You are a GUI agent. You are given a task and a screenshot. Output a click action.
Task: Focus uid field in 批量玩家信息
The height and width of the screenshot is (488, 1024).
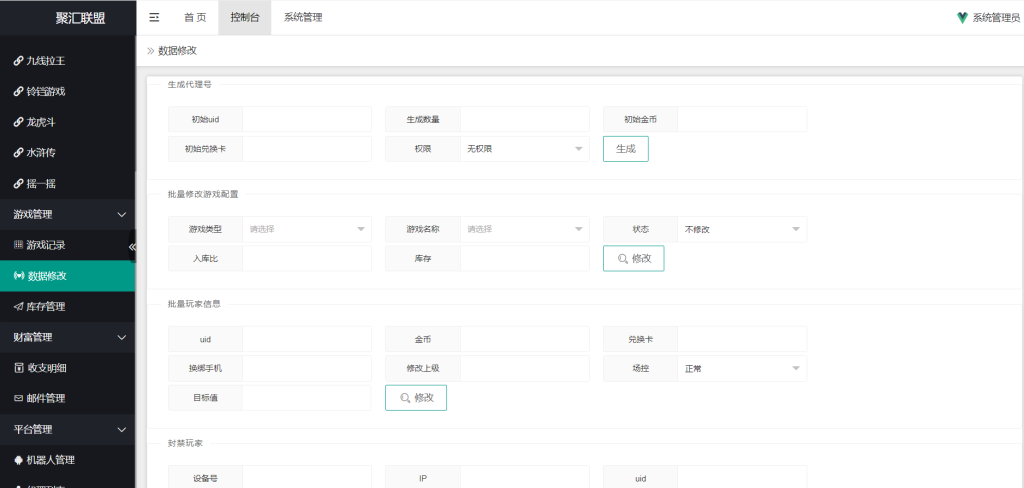307,339
